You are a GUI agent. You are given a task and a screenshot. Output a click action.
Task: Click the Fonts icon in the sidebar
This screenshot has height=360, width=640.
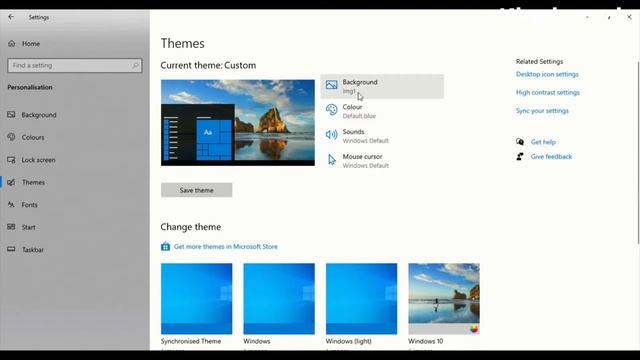[11, 204]
